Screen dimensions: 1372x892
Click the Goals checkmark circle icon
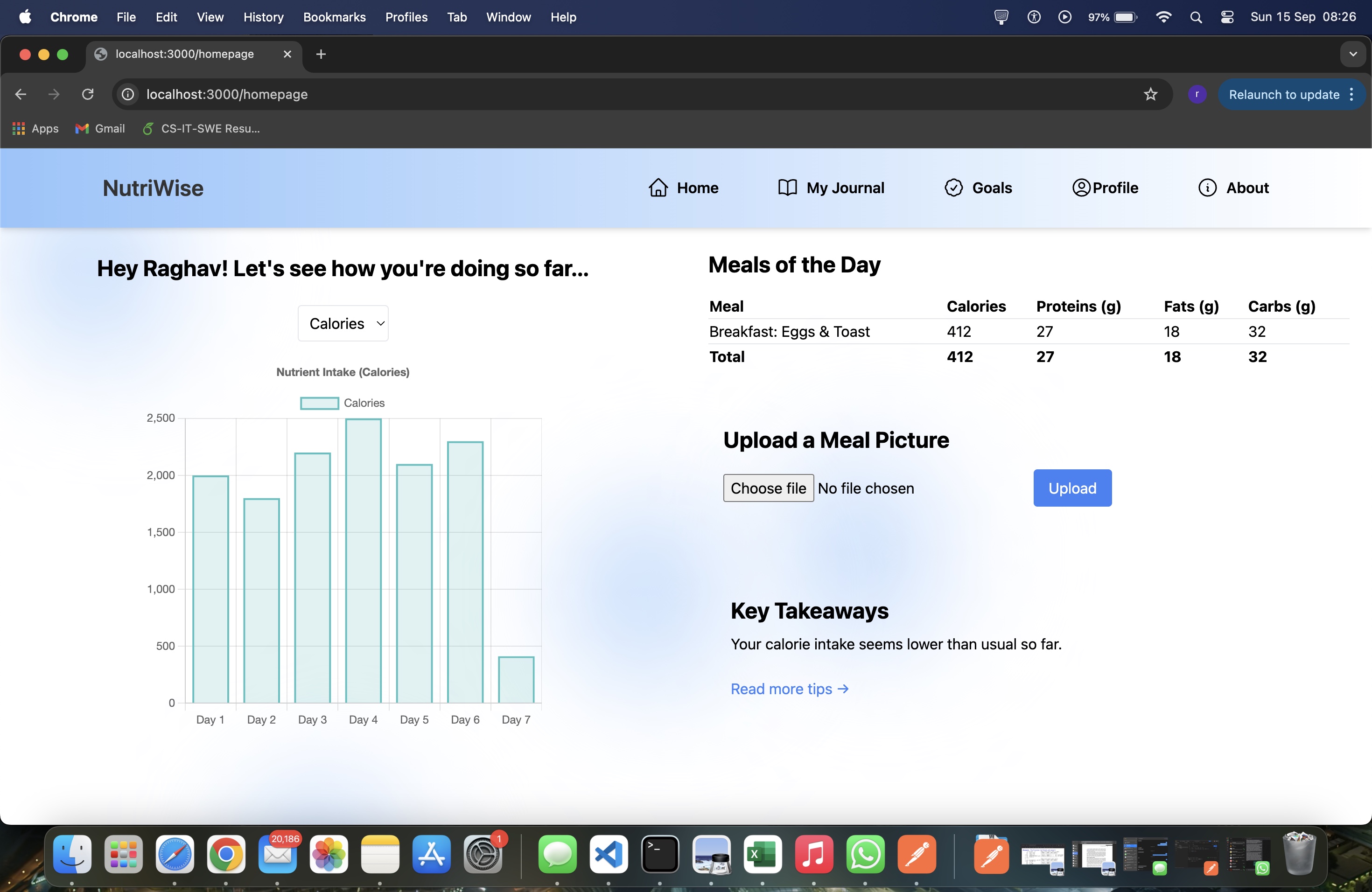953,188
